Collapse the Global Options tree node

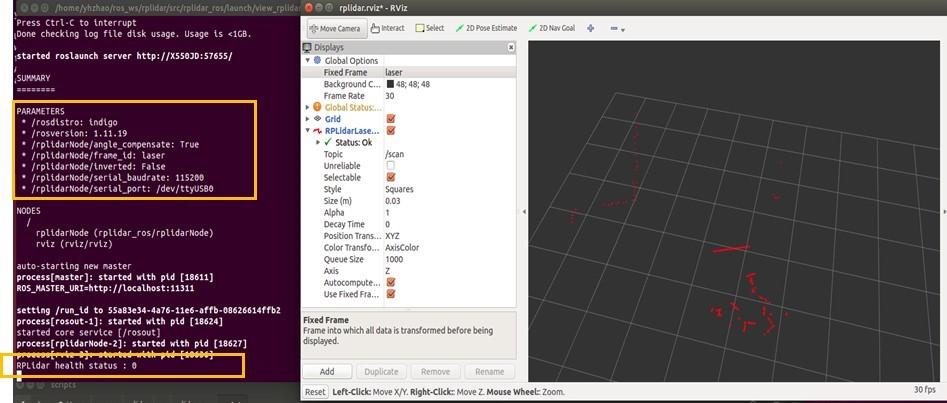click(307, 60)
